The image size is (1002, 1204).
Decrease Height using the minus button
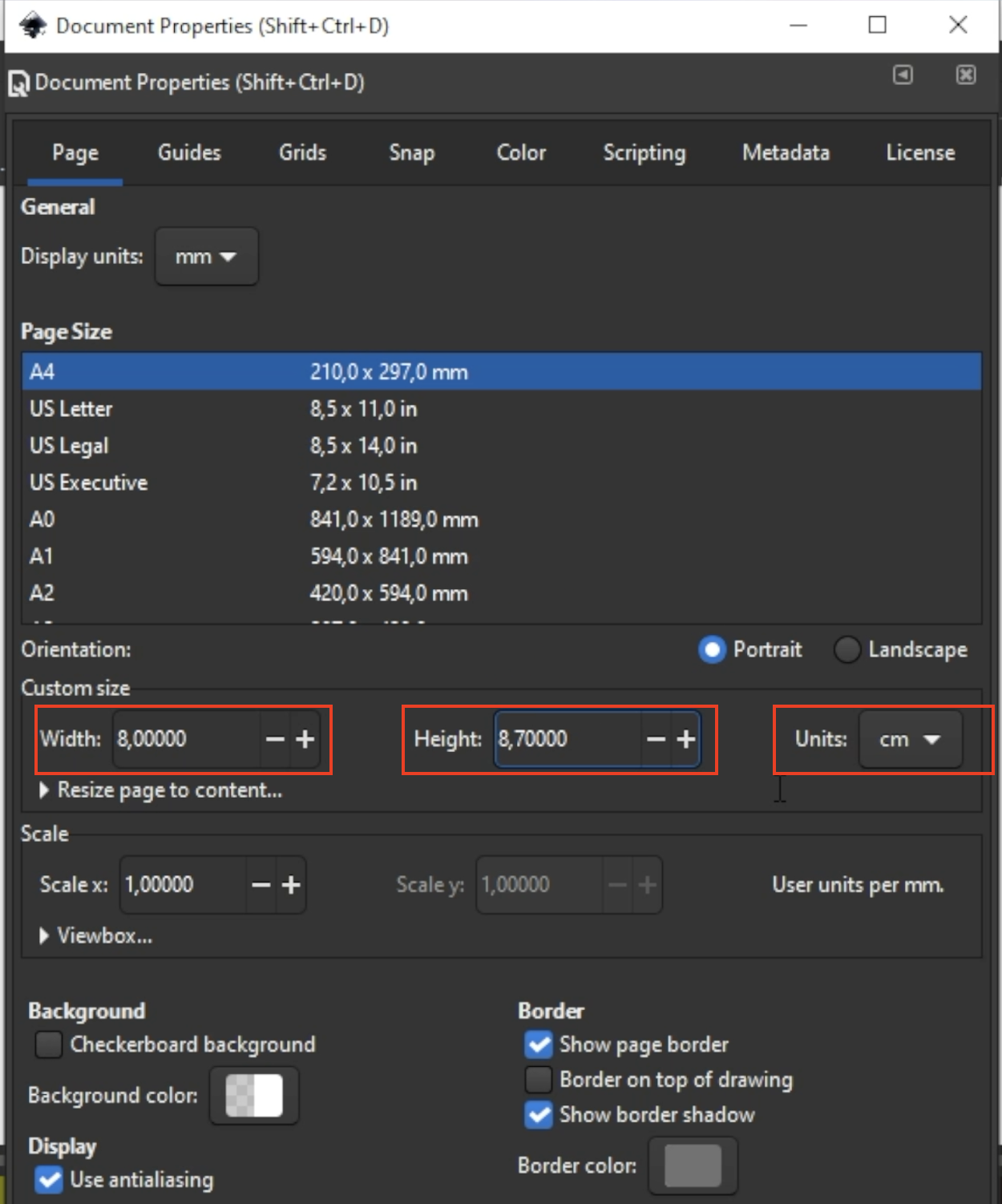(656, 739)
